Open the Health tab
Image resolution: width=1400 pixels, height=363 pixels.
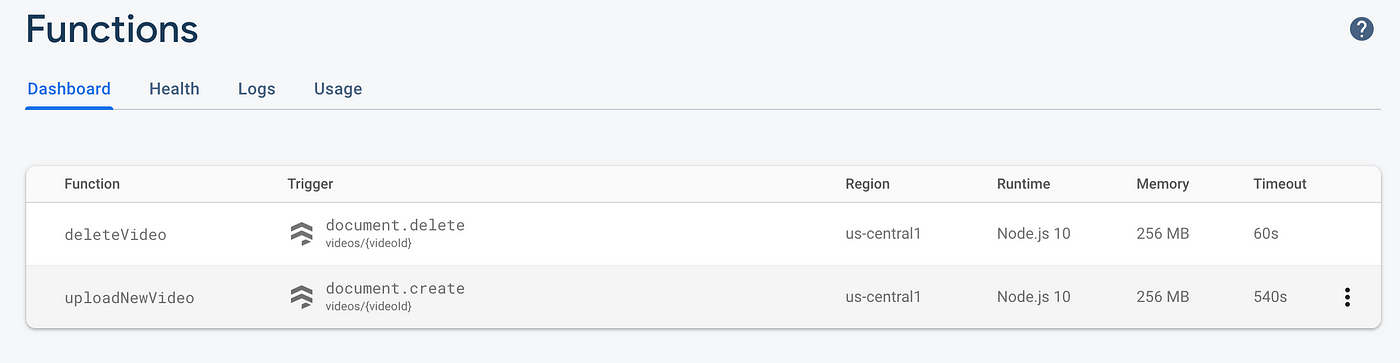pos(174,89)
